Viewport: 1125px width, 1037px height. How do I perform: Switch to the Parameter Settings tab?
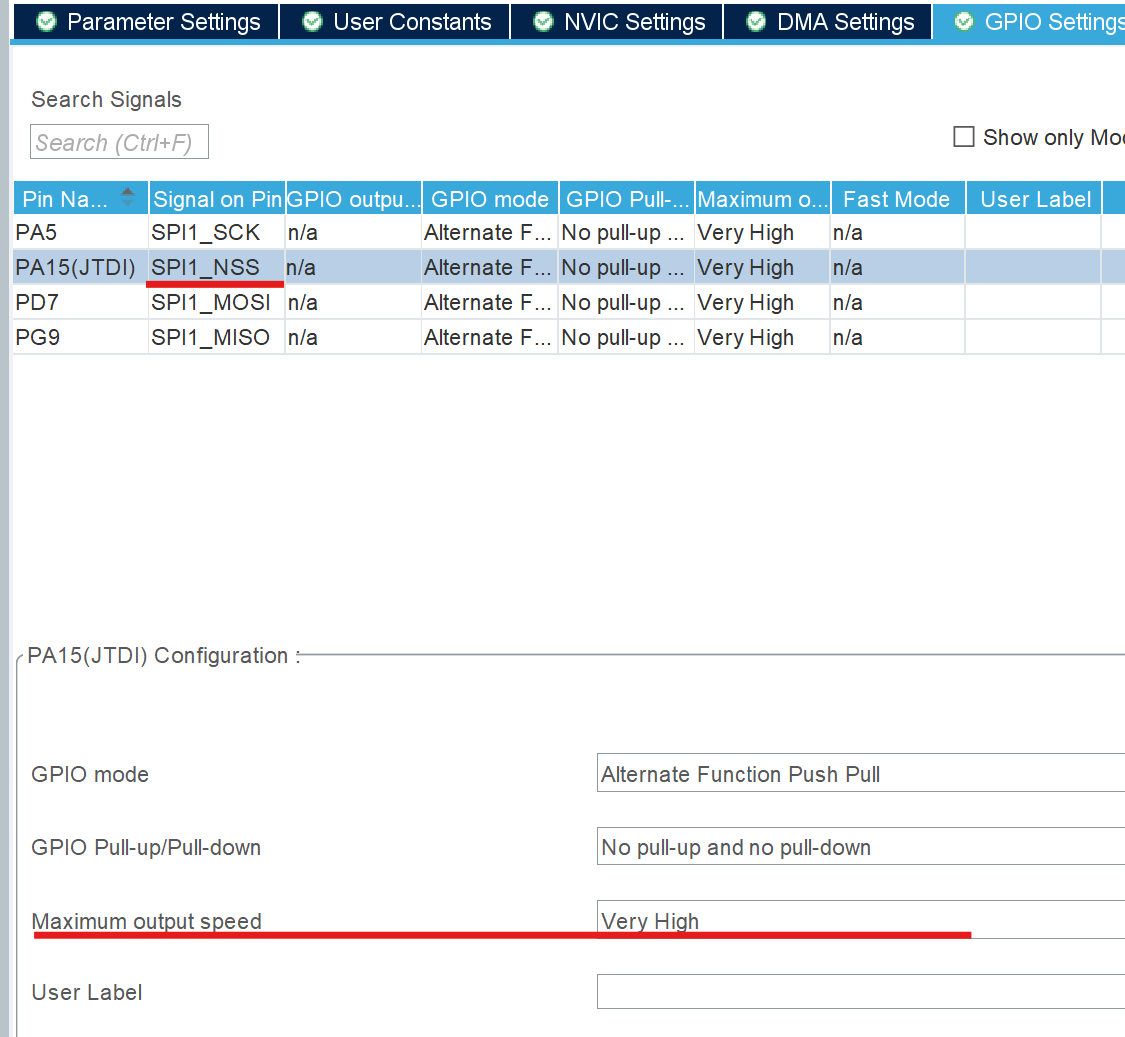tap(146, 22)
